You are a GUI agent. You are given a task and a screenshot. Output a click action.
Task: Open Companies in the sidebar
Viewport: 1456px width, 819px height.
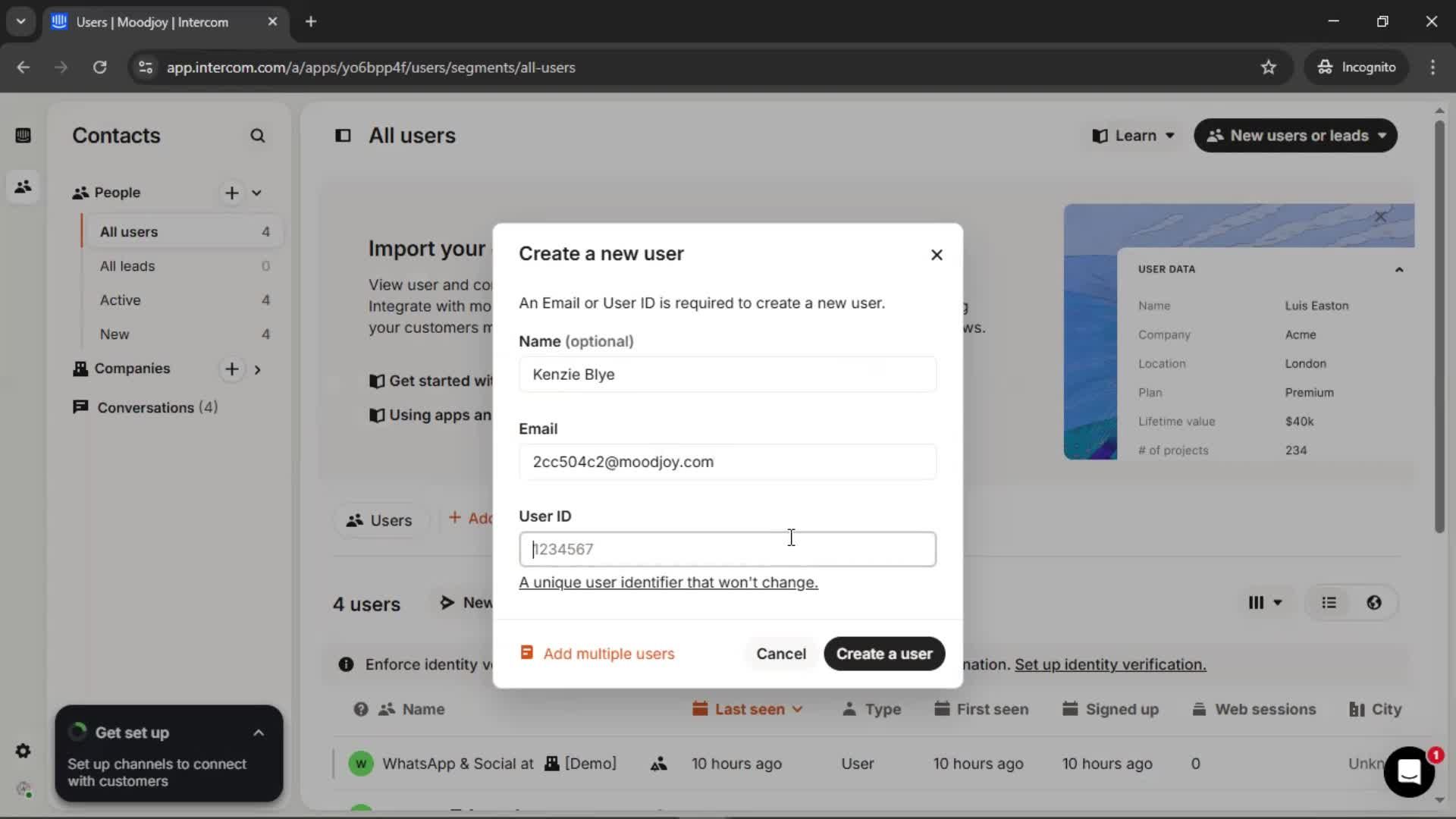click(x=132, y=369)
